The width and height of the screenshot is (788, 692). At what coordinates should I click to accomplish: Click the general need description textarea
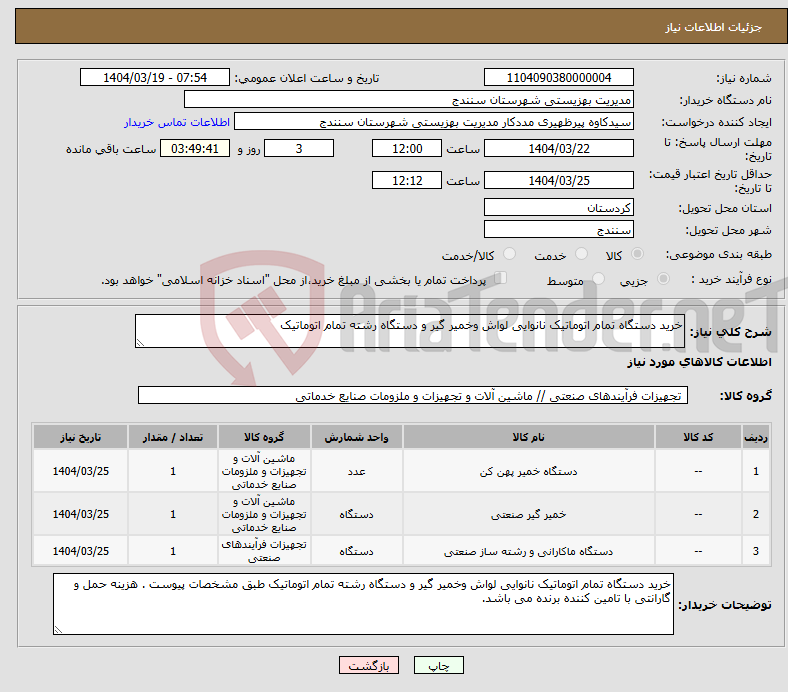click(410, 331)
